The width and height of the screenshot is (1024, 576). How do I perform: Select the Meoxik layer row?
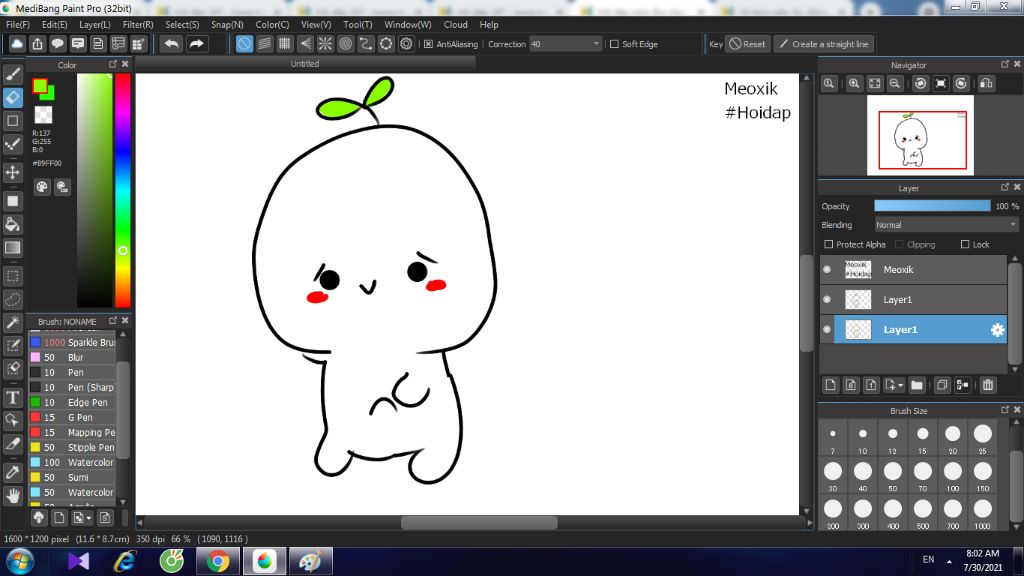pyautogui.click(x=914, y=270)
